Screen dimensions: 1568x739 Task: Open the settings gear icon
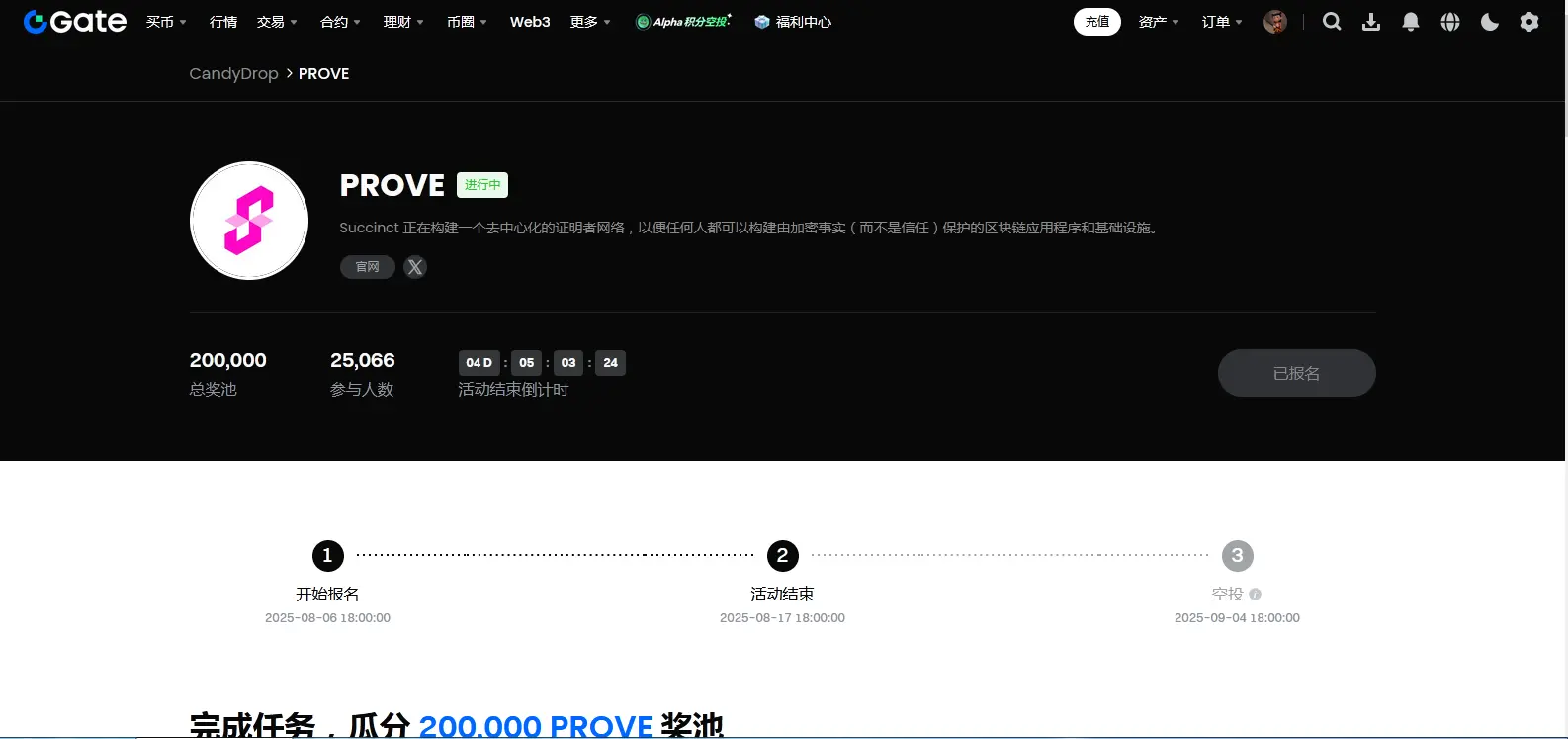click(x=1529, y=22)
